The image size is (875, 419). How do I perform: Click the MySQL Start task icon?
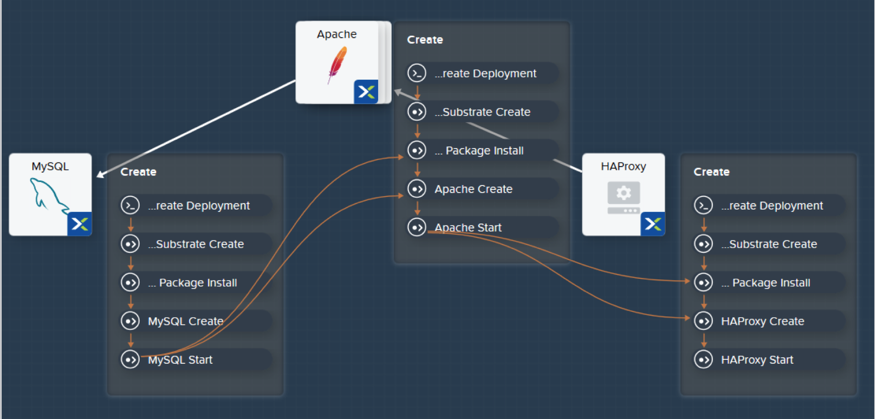130,359
